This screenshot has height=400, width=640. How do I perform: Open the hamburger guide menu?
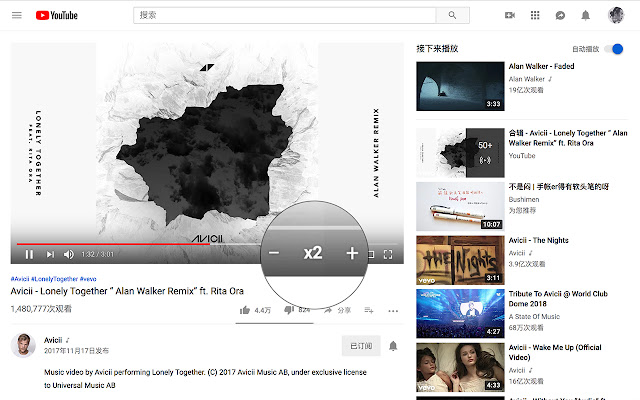(x=16, y=15)
